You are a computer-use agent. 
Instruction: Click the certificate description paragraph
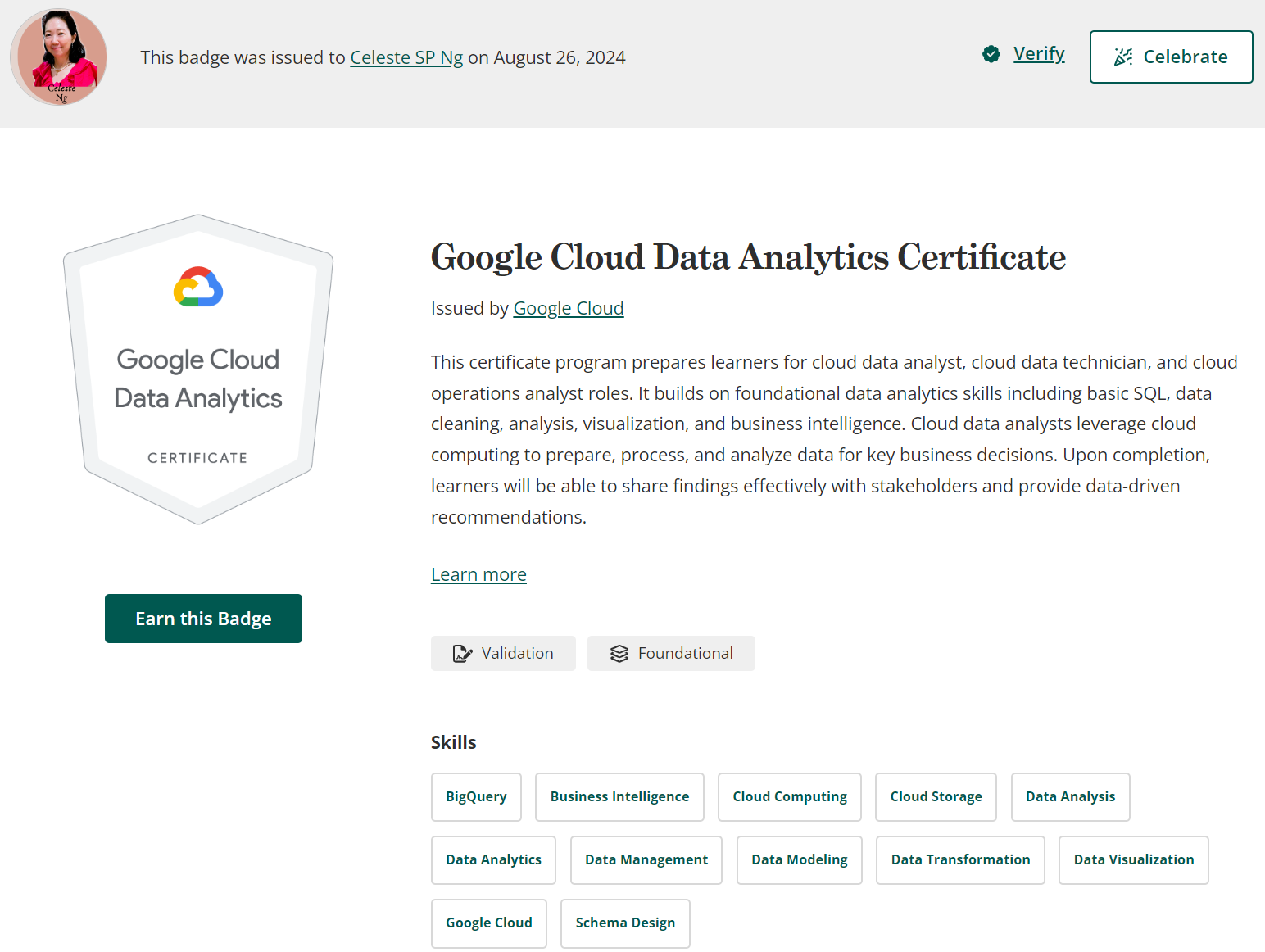834,440
